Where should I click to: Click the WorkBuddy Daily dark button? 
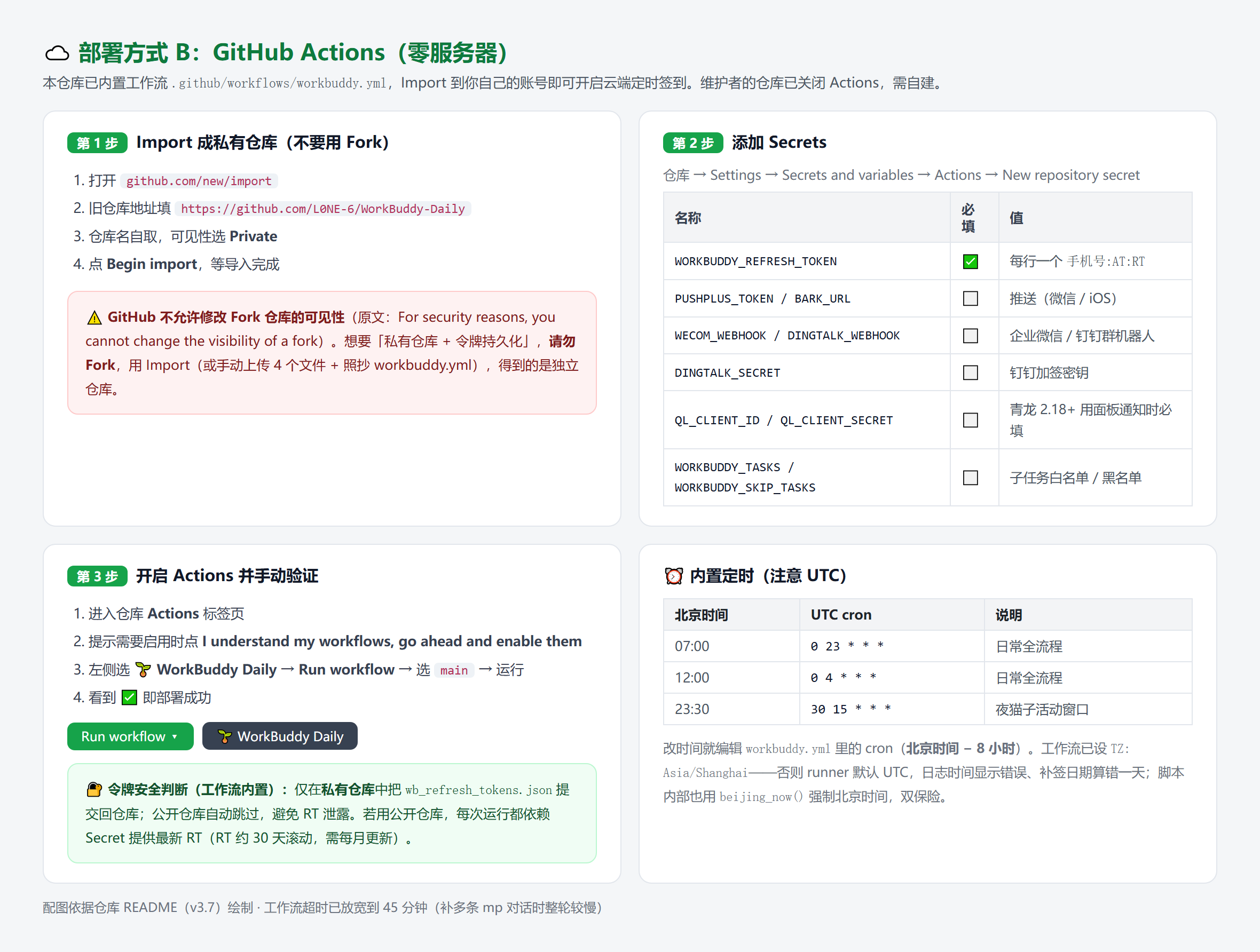pyautogui.click(x=280, y=737)
